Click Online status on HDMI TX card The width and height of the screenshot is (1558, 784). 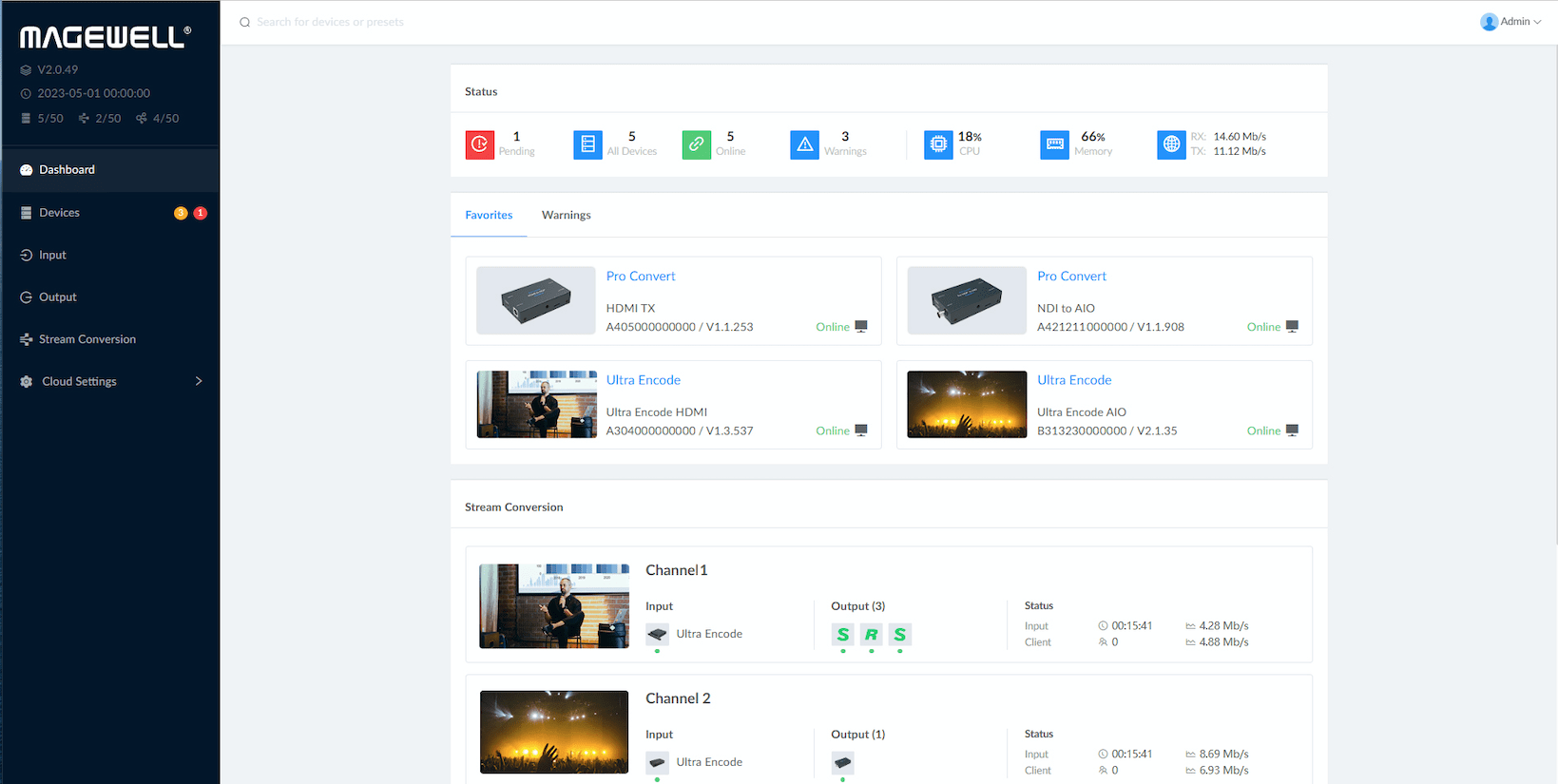(x=833, y=327)
